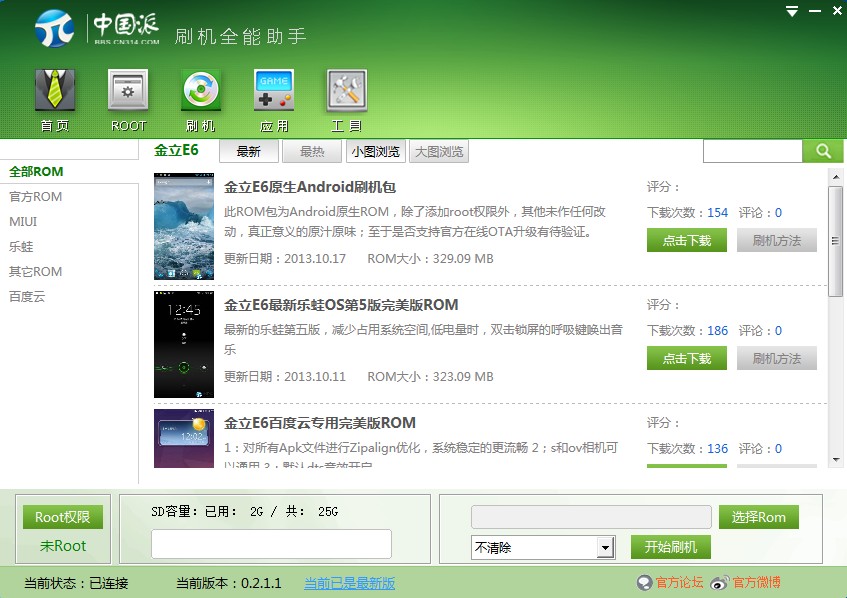The height and width of the screenshot is (598, 847).
Task: Click the SD capacity progress bar
Action: click(271, 543)
